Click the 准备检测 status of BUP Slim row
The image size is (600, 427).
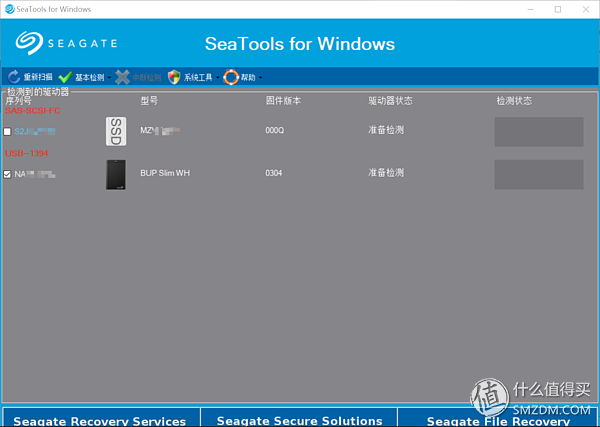click(x=386, y=173)
